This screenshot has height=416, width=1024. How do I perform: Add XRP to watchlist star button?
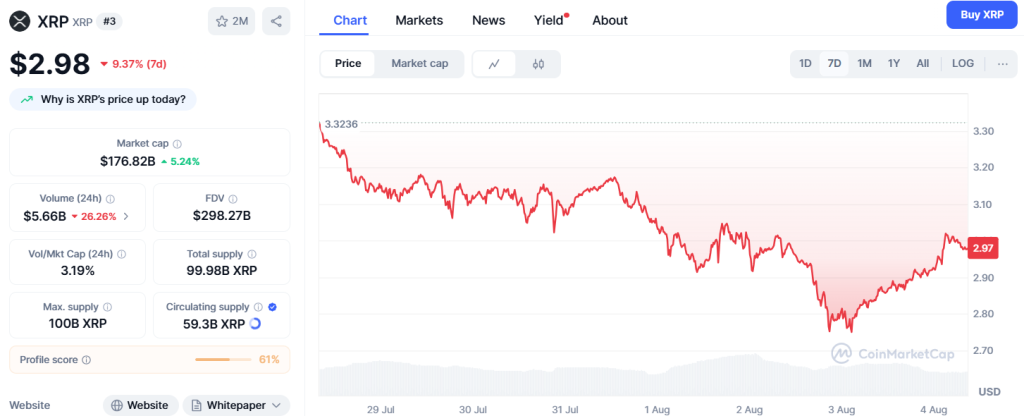click(x=232, y=20)
